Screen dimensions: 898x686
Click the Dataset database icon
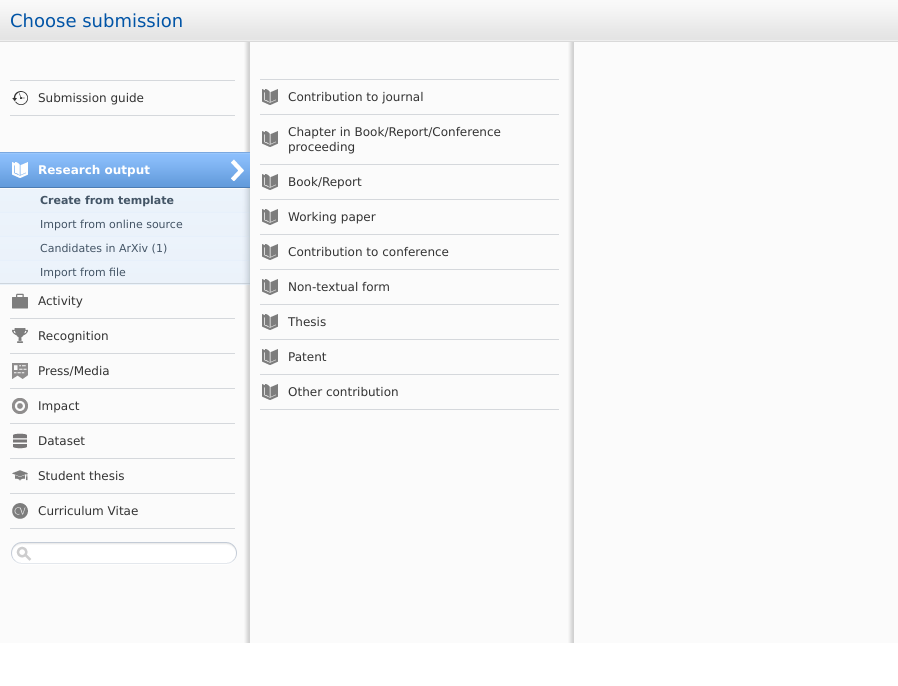click(20, 441)
